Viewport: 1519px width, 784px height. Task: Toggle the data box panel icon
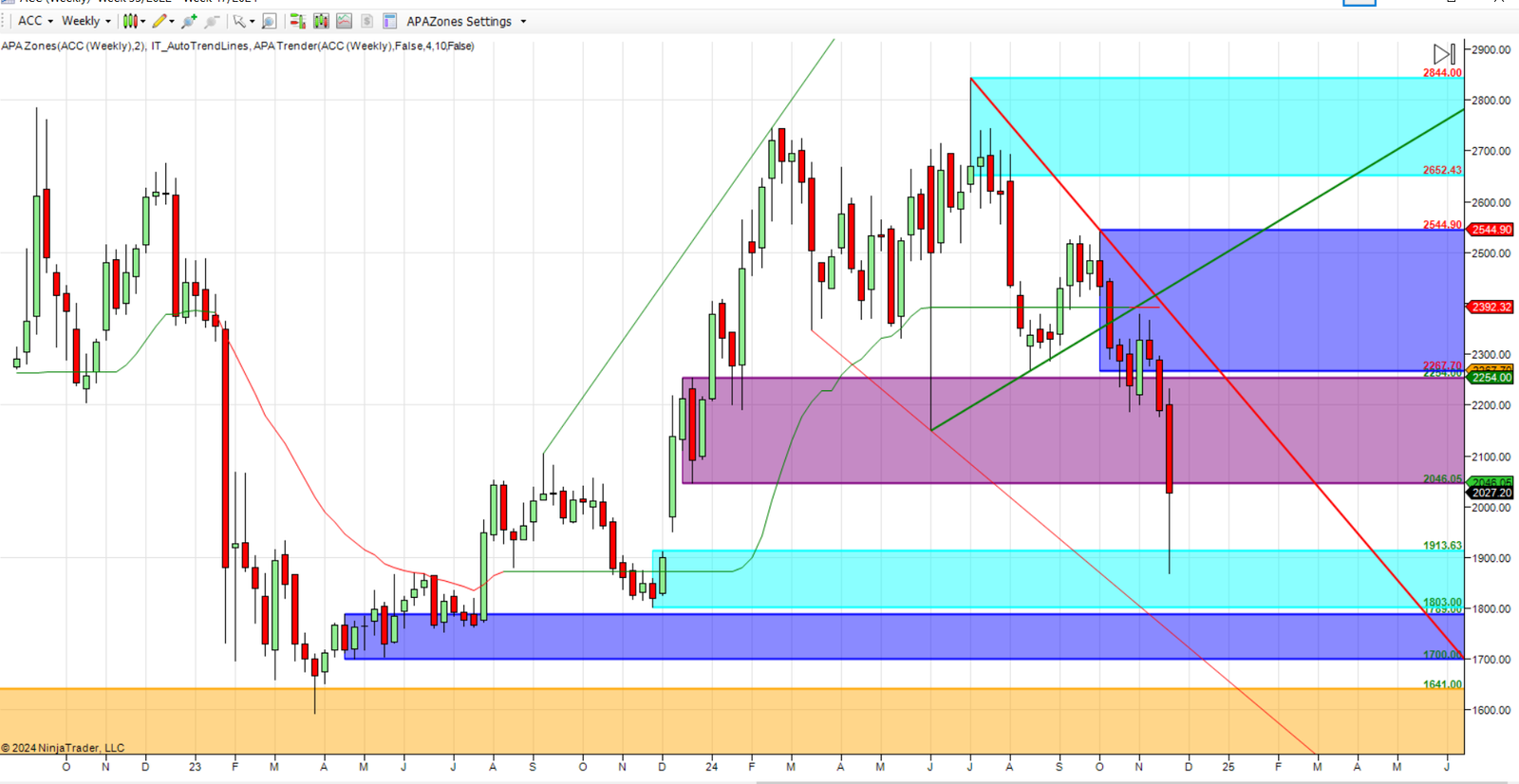pos(389,21)
